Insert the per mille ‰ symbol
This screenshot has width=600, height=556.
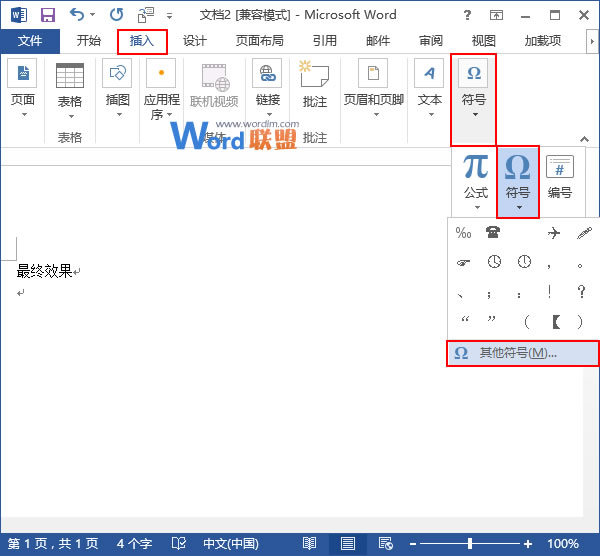tap(463, 232)
